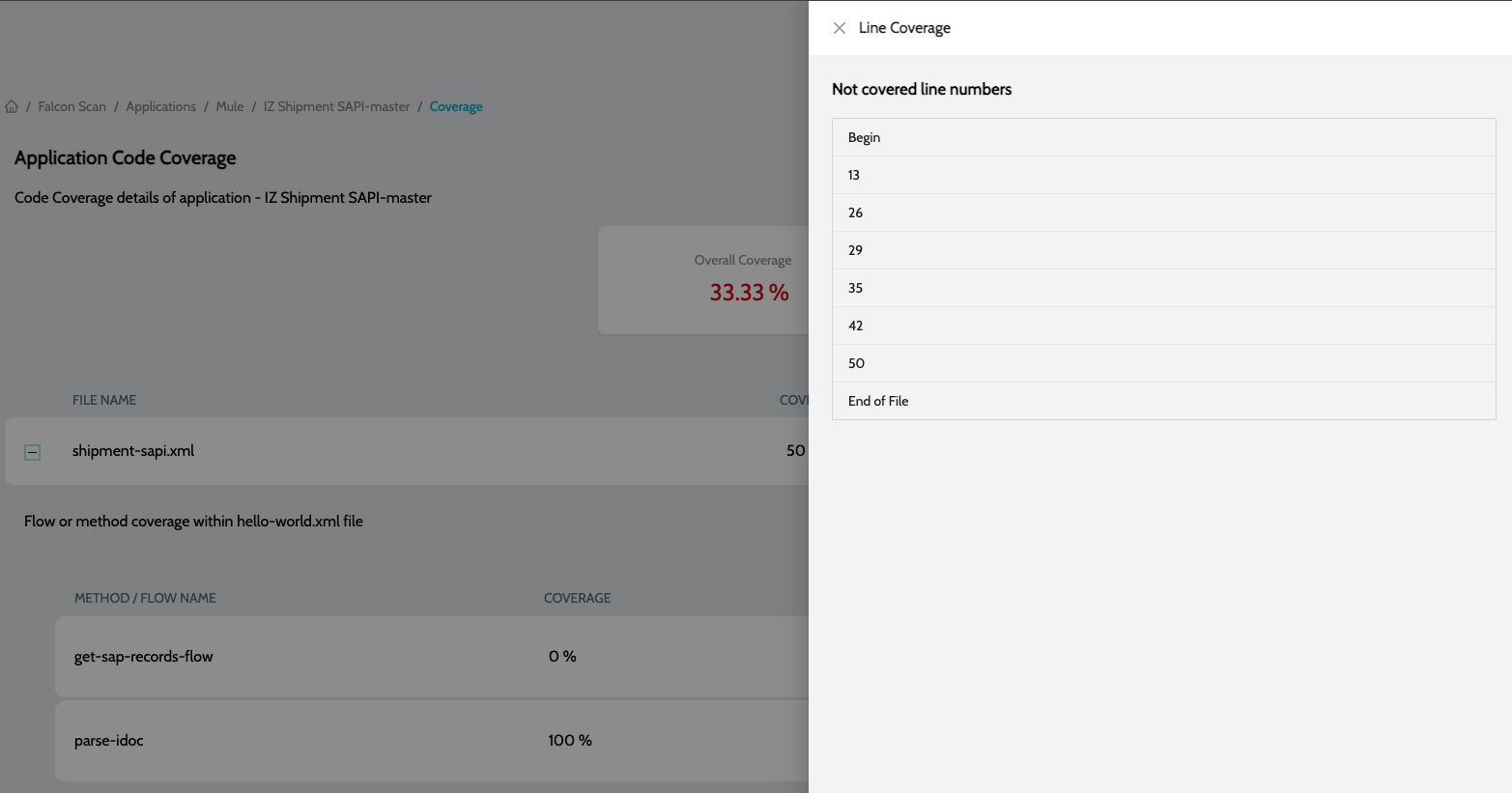This screenshot has height=793, width=1512.
Task: Go to Applications breadcrumb link
Action: pyautogui.click(x=160, y=107)
